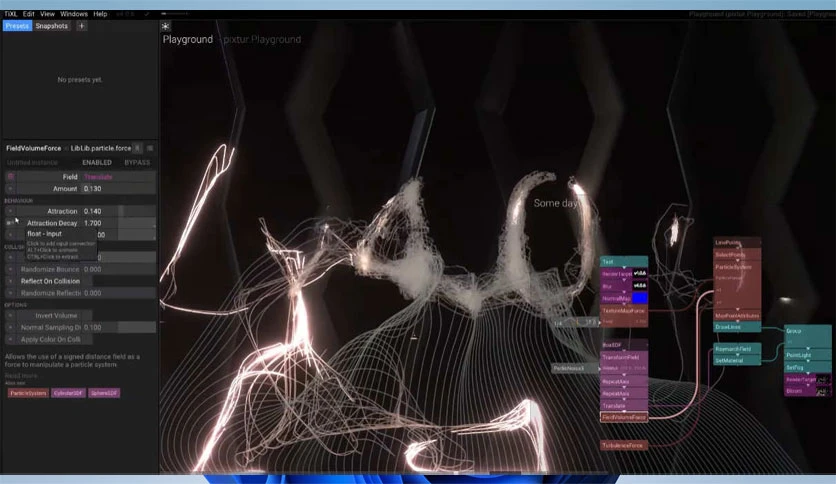Select the PointLight node
This screenshot has height=484, width=836.
click(x=807, y=355)
